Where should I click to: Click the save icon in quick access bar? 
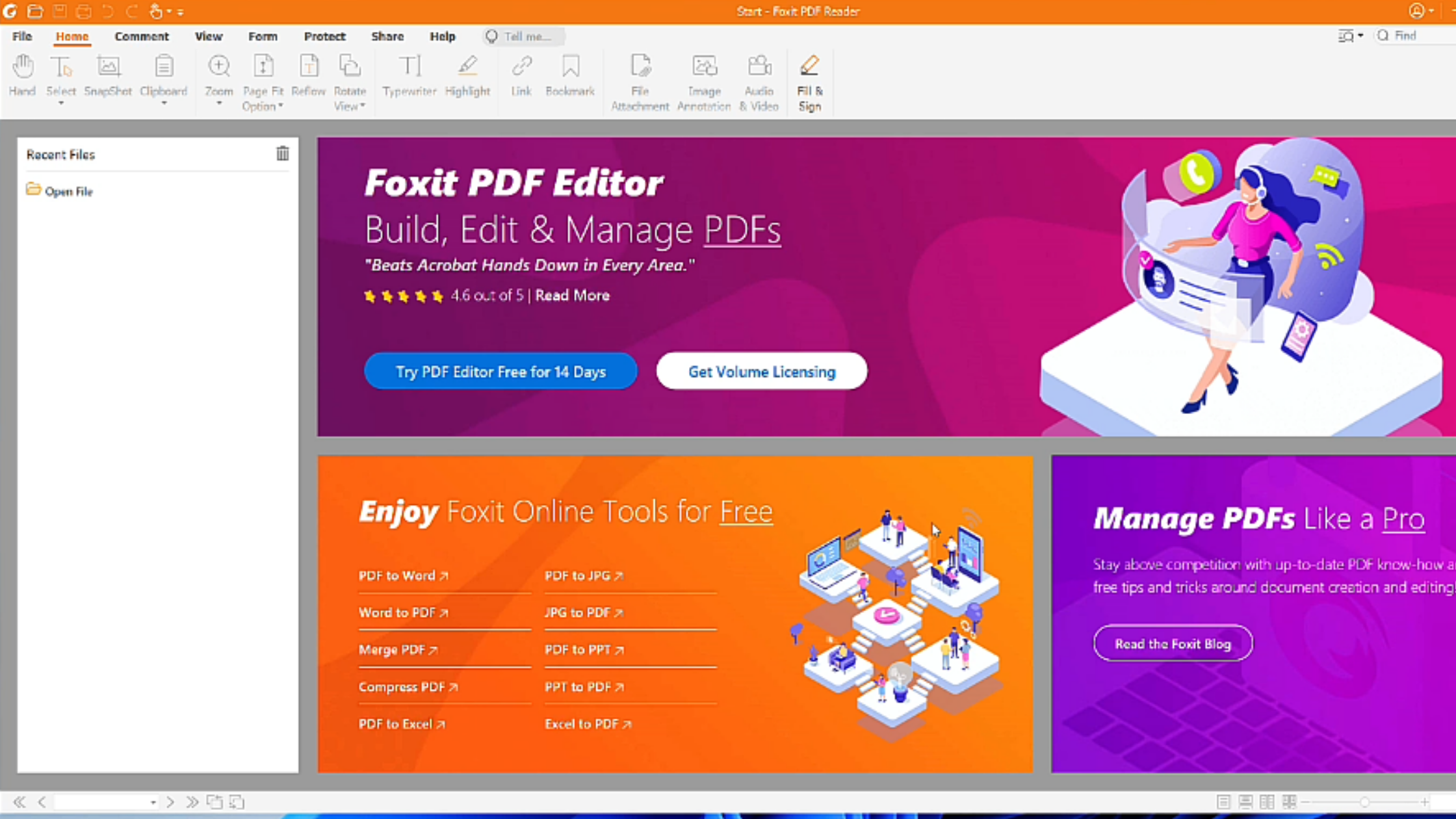(x=60, y=11)
